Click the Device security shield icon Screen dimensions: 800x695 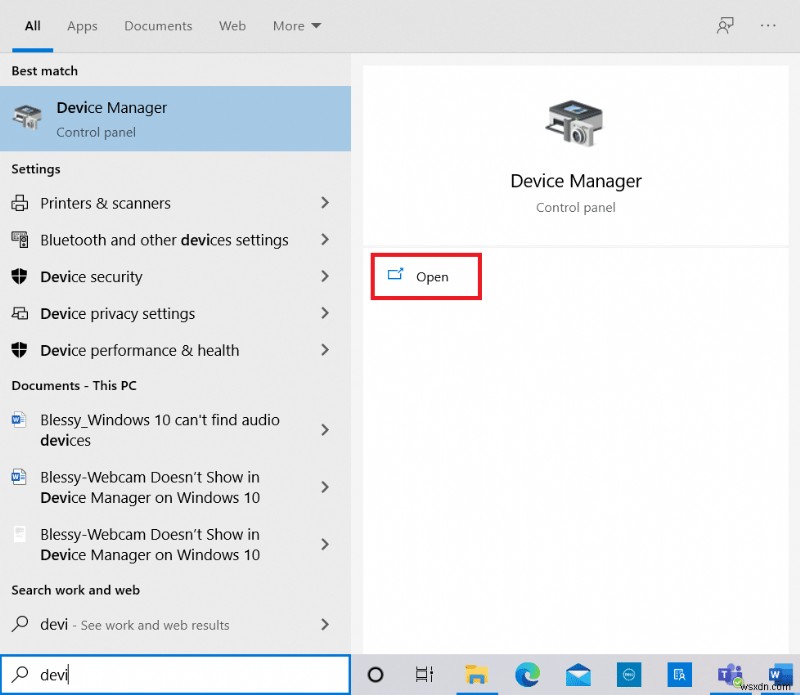(x=21, y=277)
